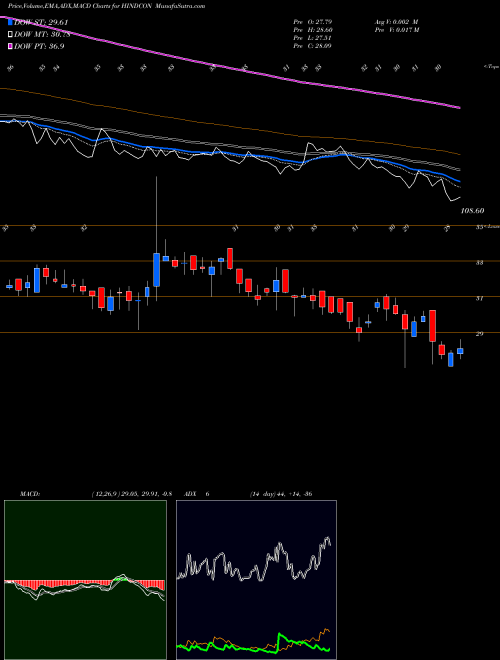Click the ADX '(14 day) 44, +14, -36' values
The image size is (500, 660).
(280, 494)
